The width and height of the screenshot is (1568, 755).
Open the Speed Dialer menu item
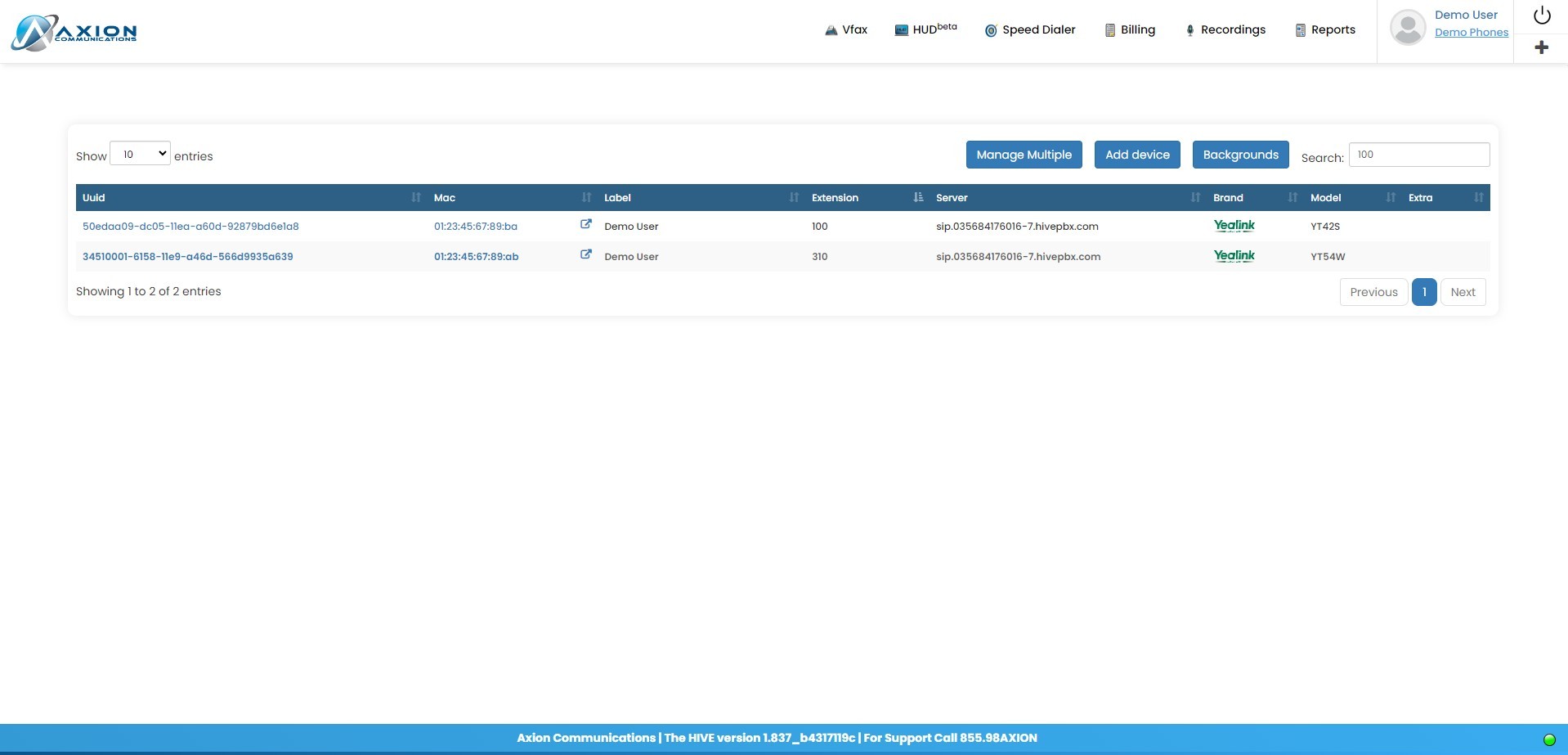click(x=1030, y=30)
